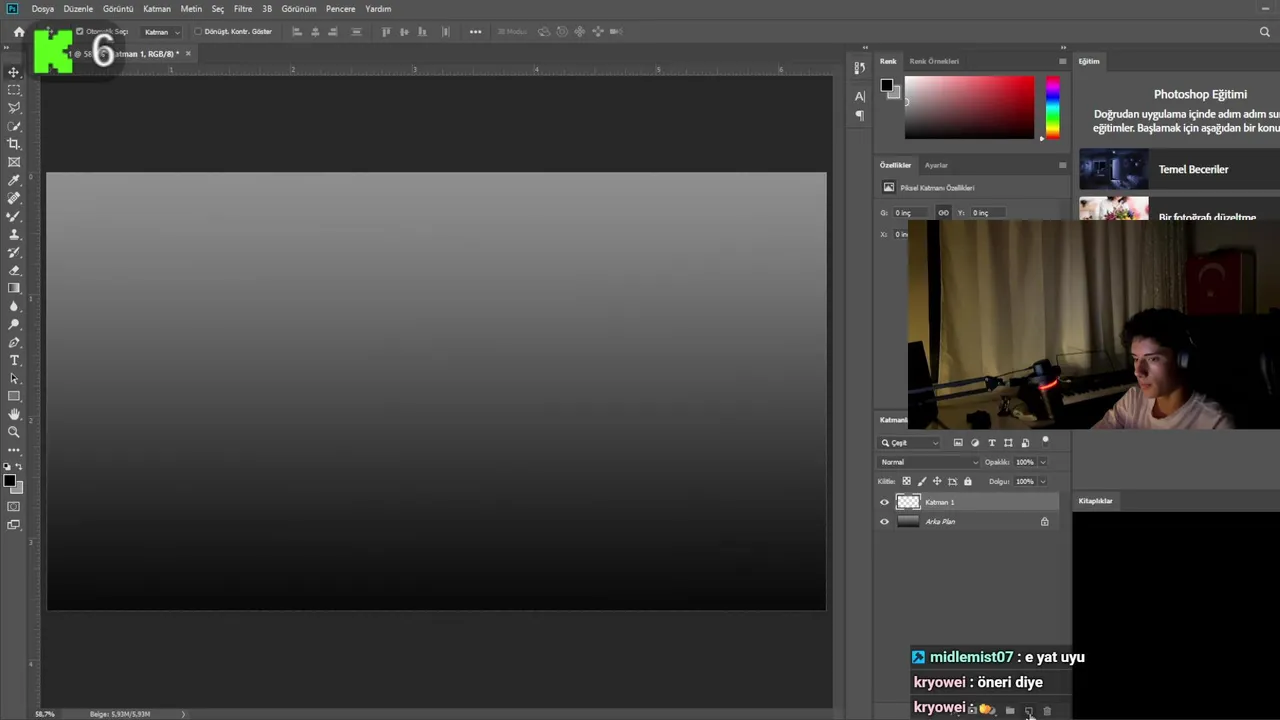
Task: Enable Dönüşt. Kontr. Göster checkbox
Action: click(x=198, y=32)
